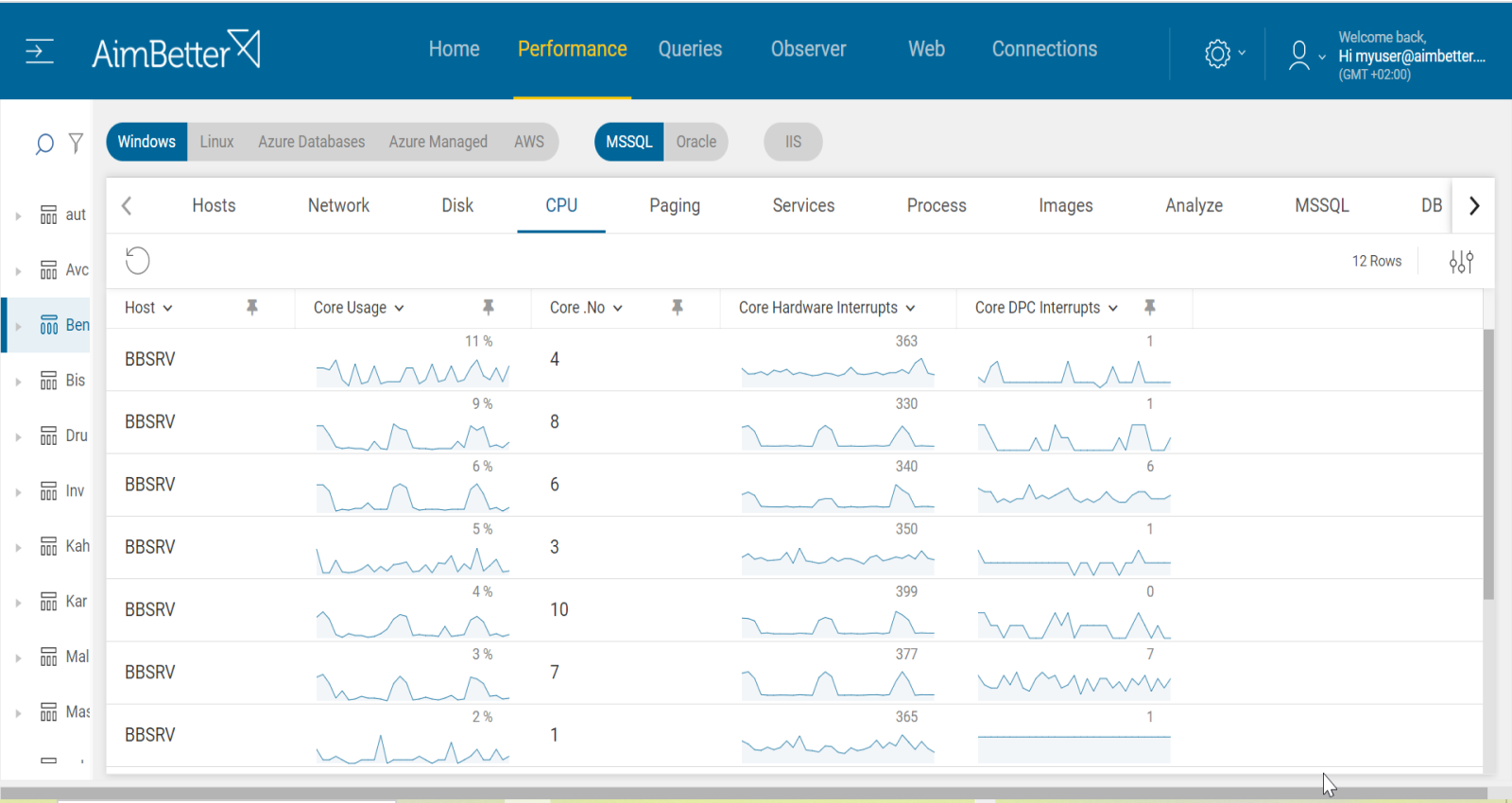Toggle the sidebar collapse menu icon
This screenshot has width=1512, height=803.
(x=39, y=51)
